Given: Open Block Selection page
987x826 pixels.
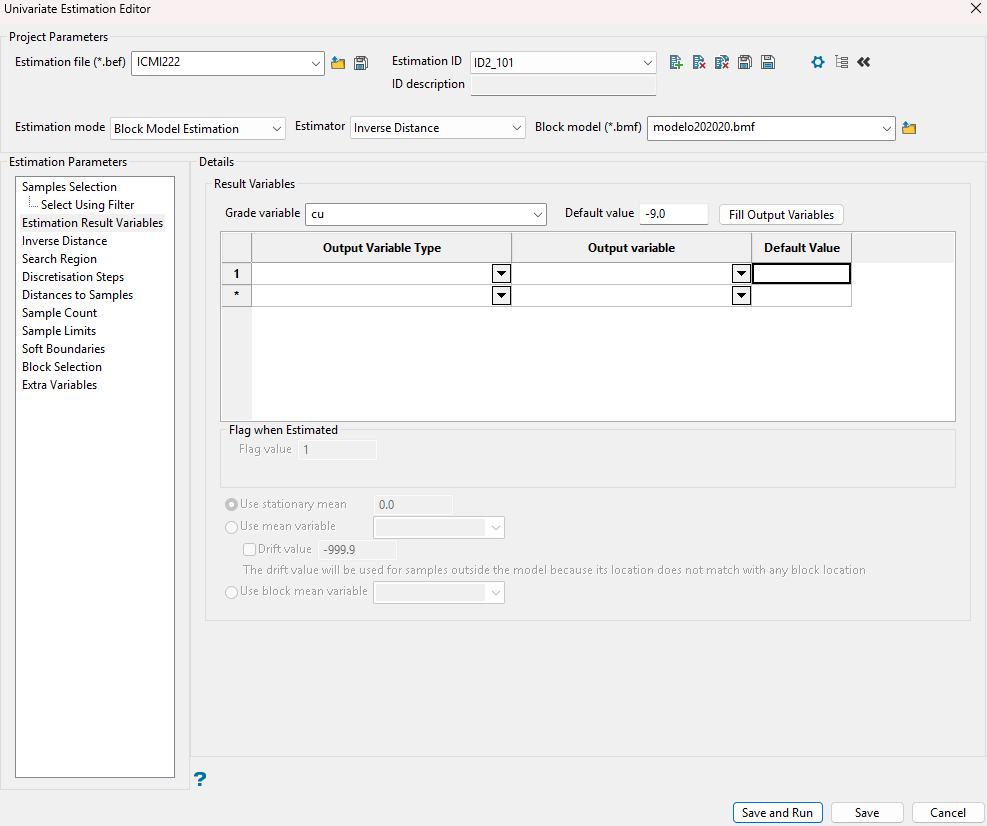Looking at the screenshot, I should pyautogui.click(x=62, y=367).
